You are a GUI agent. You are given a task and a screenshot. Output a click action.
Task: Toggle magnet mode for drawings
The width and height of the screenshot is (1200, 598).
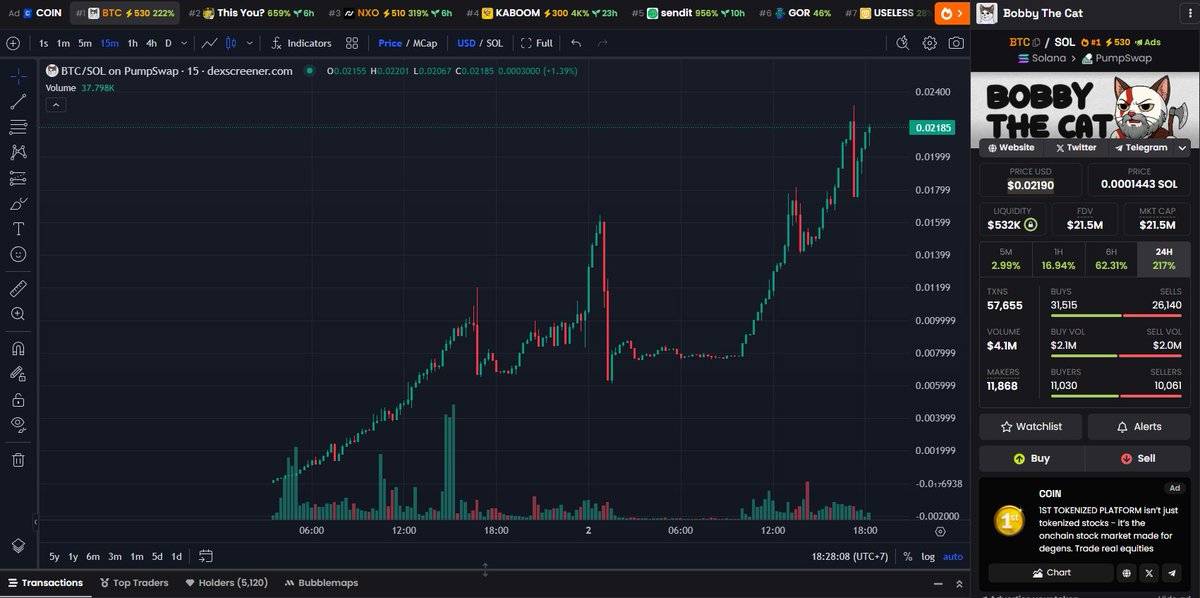18,349
